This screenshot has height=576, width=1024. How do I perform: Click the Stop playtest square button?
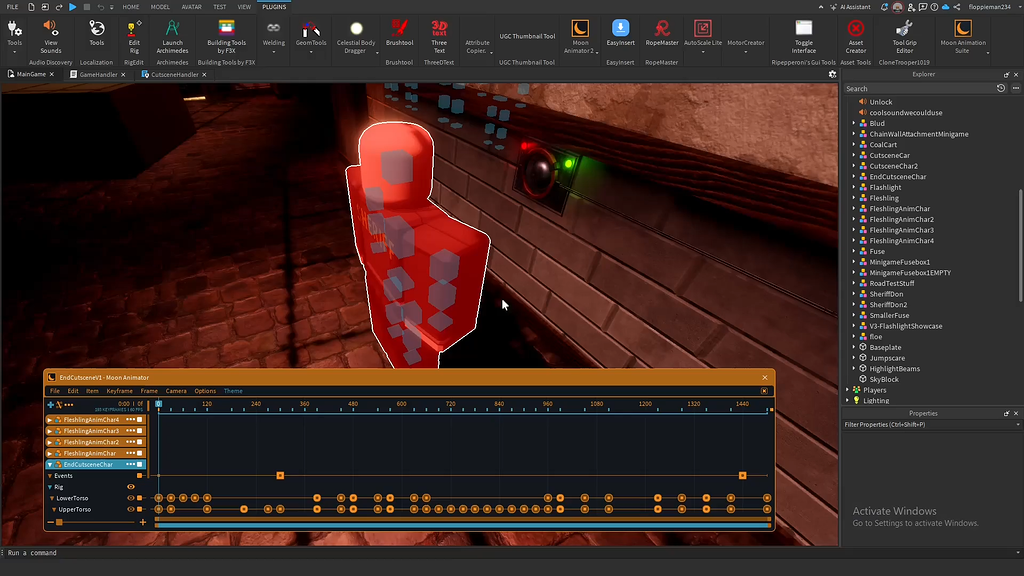87,7
